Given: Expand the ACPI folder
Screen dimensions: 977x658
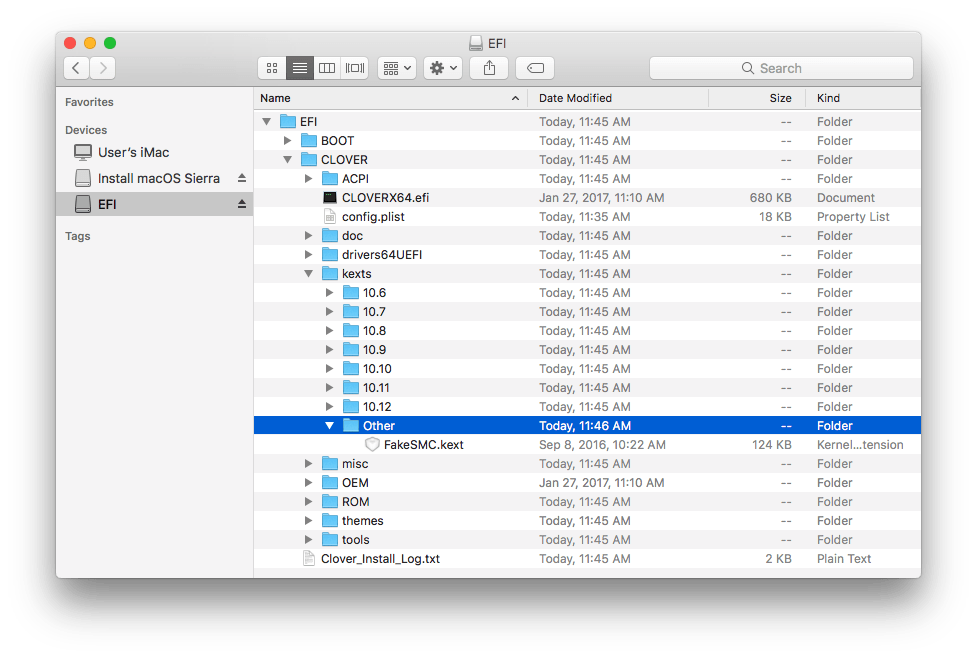Looking at the screenshot, I should 308,179.
